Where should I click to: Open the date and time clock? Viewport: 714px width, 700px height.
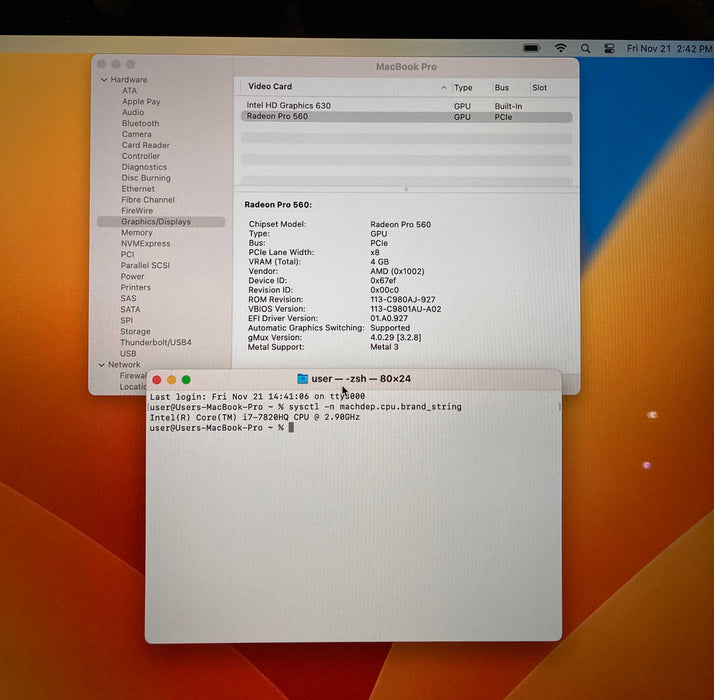point(669,48)
